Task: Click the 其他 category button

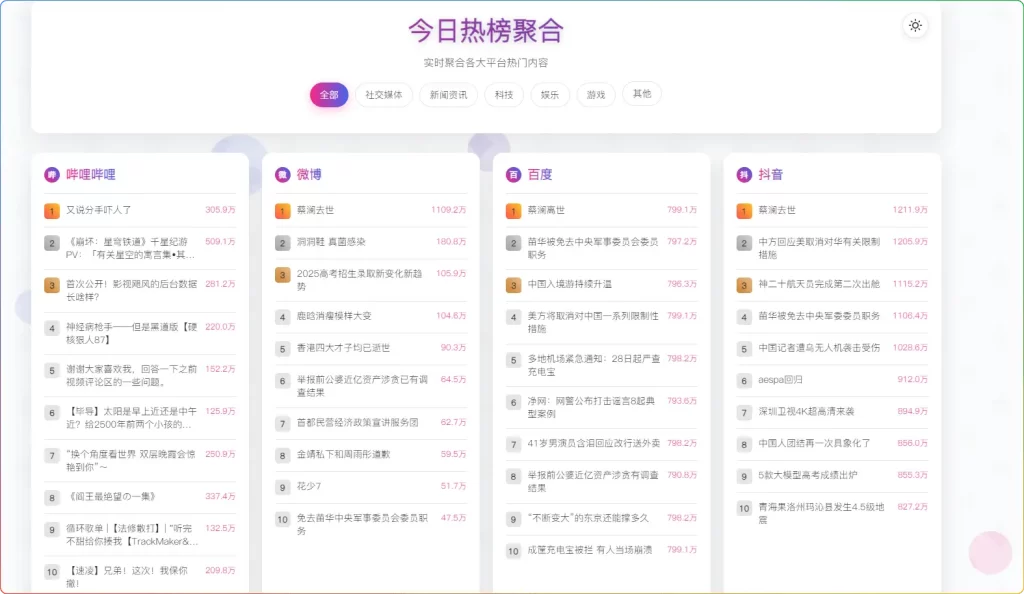Action: 641,94
